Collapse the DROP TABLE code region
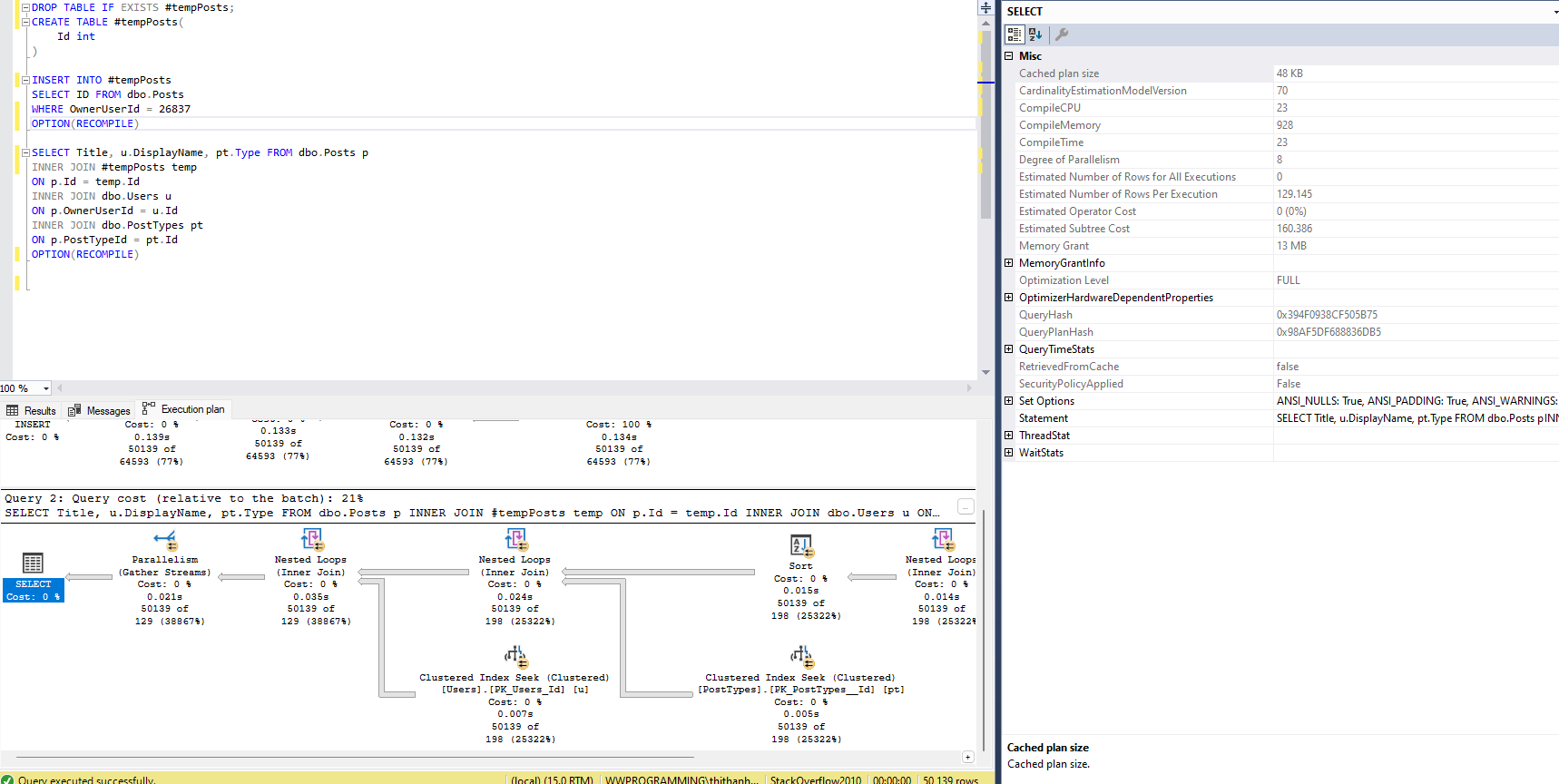The height and width of the screenshot is (784, 1559). [25, 7]
